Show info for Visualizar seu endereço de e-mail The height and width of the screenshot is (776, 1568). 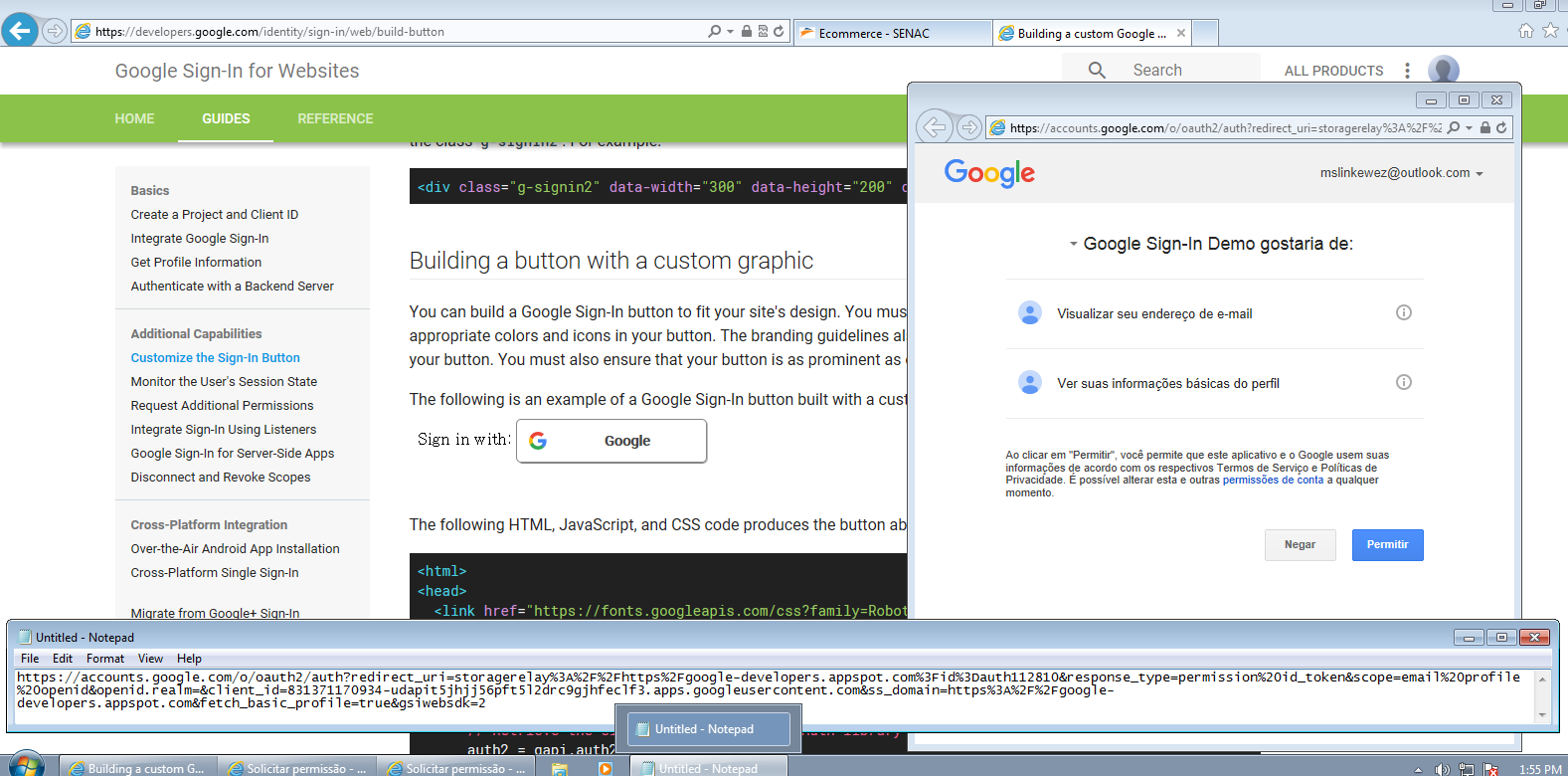tap(1403, 312)
